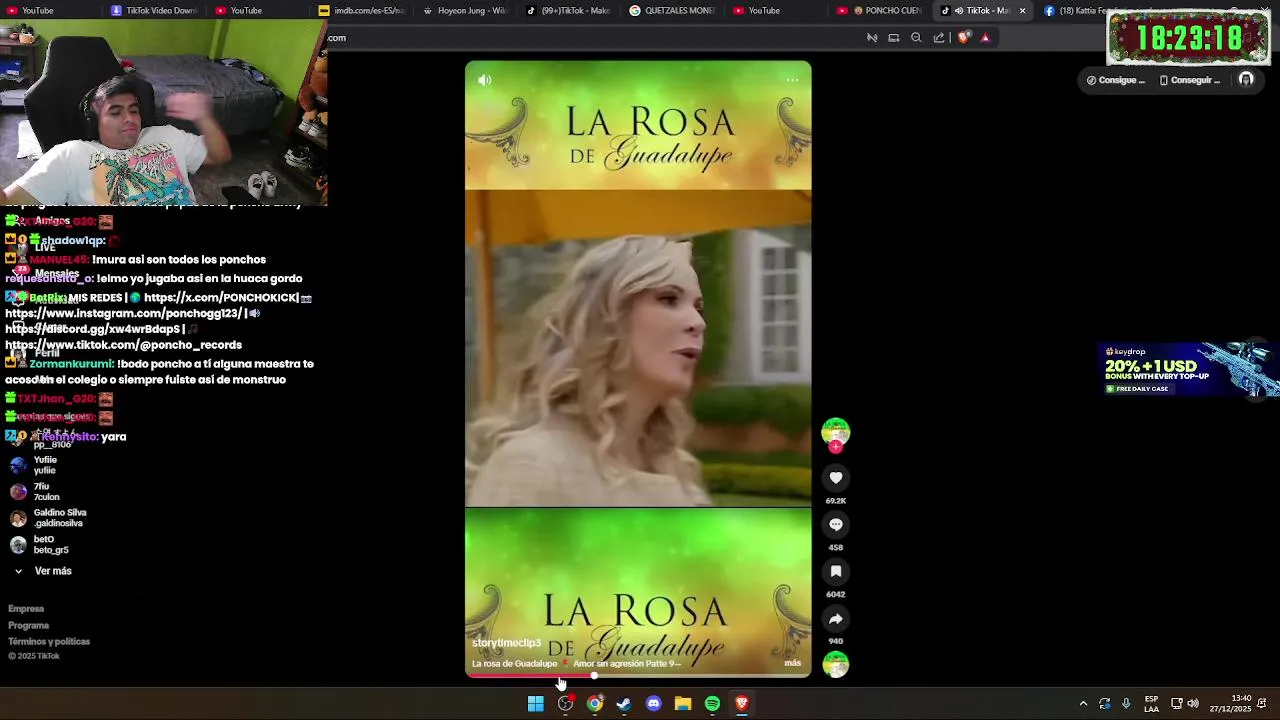The width and height of the screenshot is (1280, 720).
Task: Seek the video using red progress bar
Action: pos(638,675)
